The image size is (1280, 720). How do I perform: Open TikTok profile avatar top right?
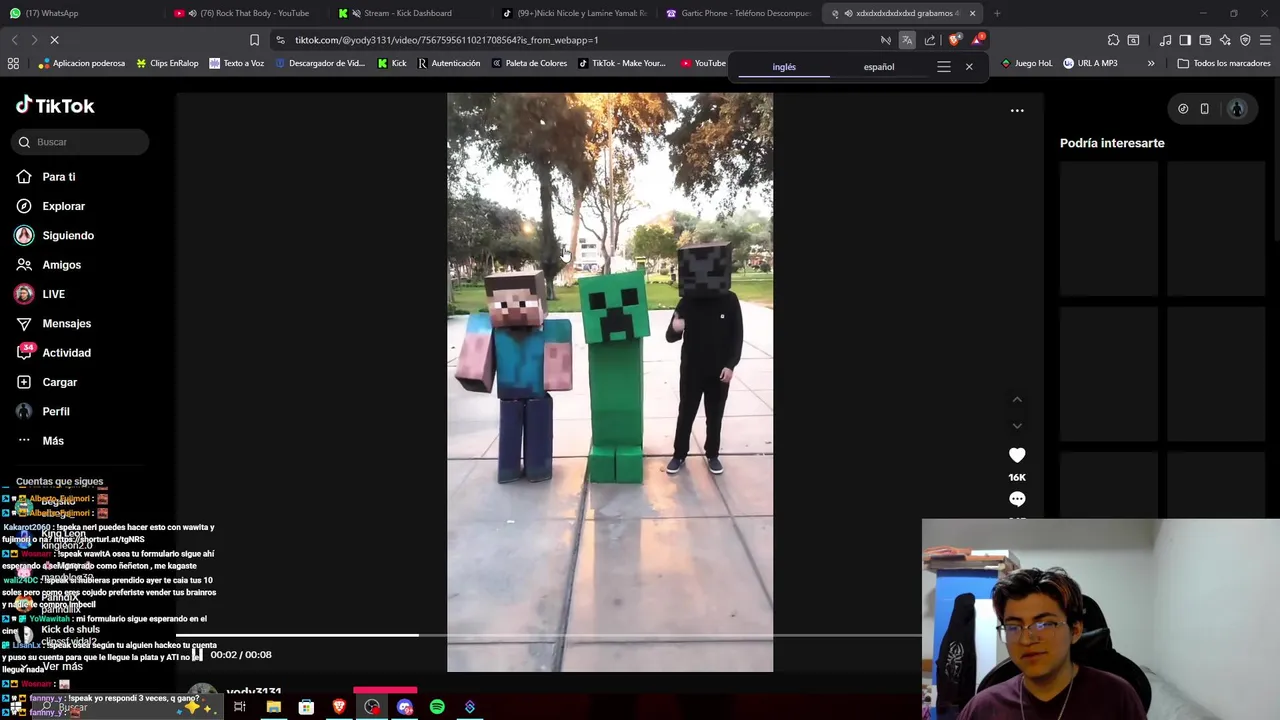pos(1237,109)
